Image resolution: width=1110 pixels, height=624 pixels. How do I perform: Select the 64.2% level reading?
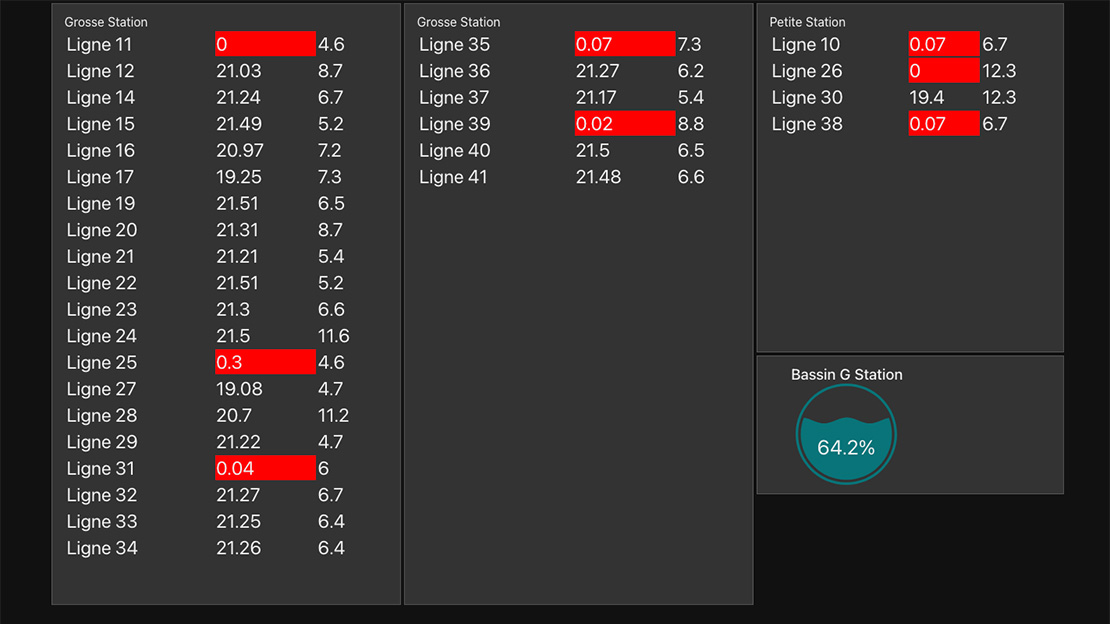846,448
